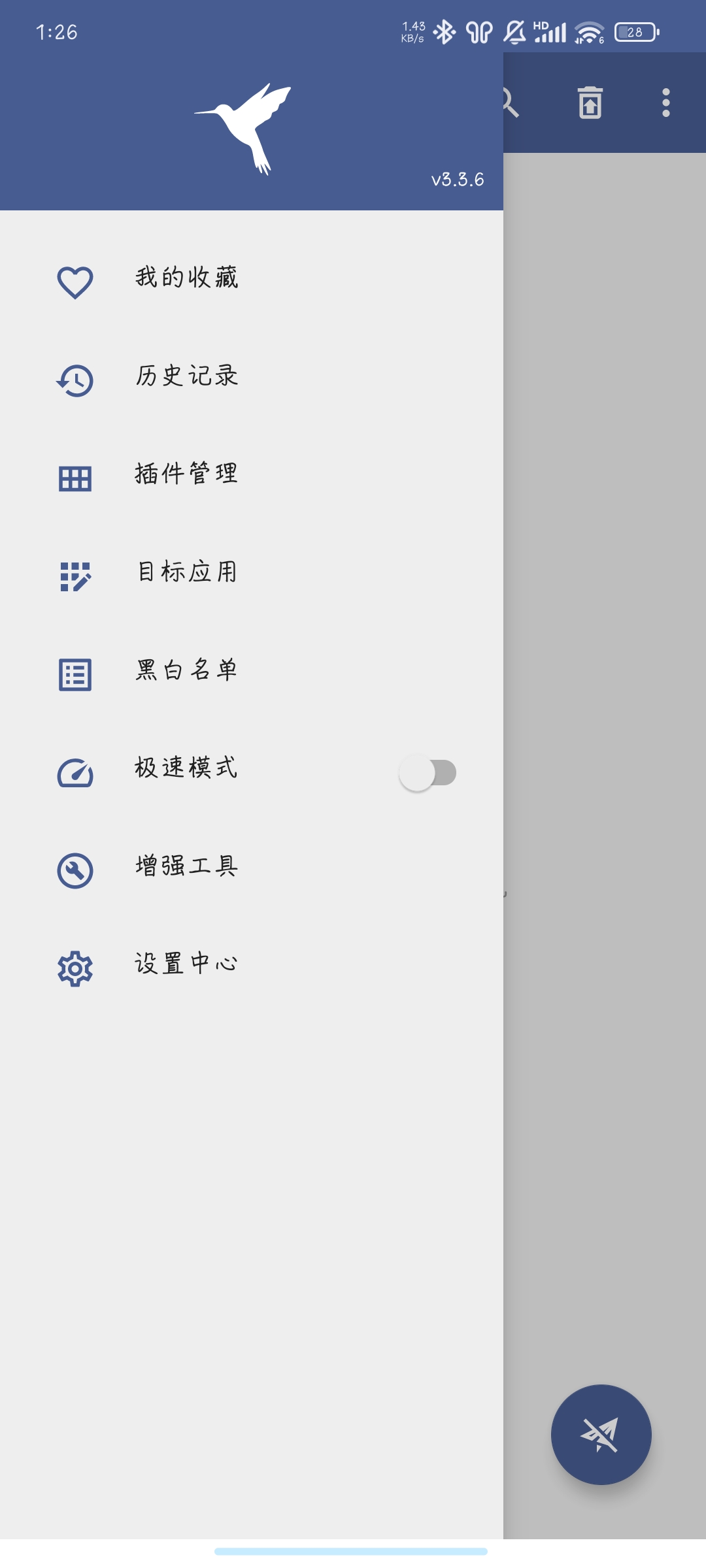Tap the v3.3.6 version label

click(x=458, y=180)
